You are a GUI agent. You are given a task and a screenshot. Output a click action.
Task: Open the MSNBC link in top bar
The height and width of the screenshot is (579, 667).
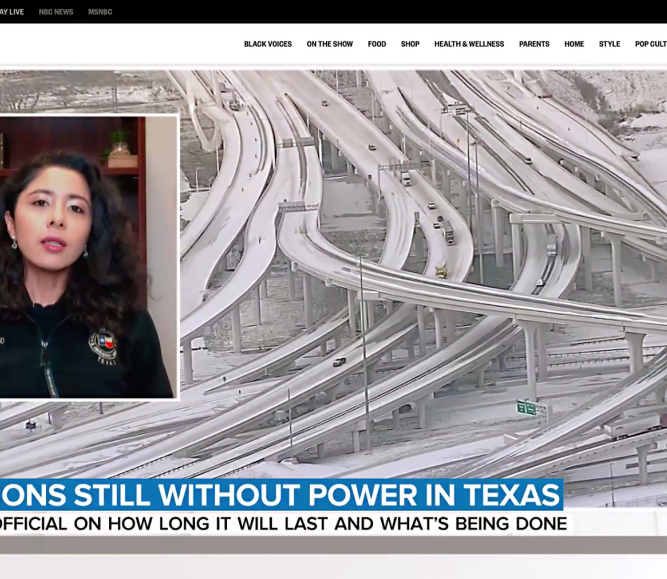(100, 12)
